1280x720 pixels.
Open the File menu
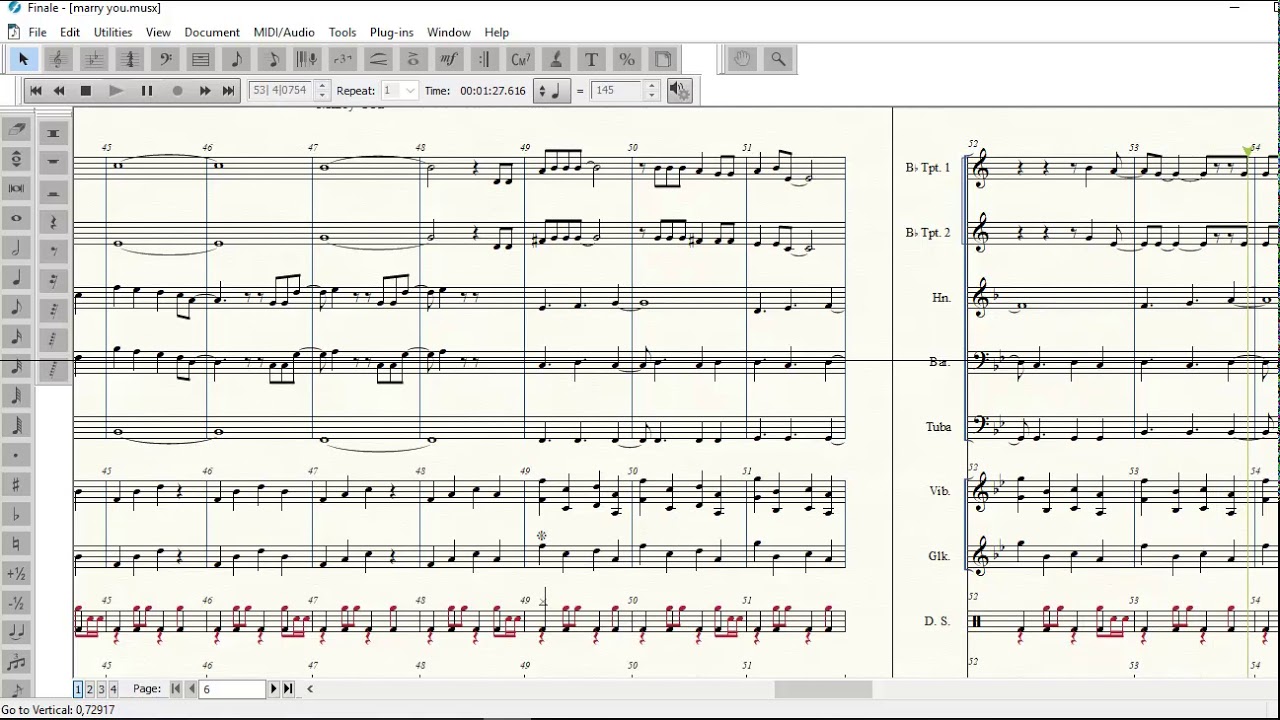tap(38, 32)
